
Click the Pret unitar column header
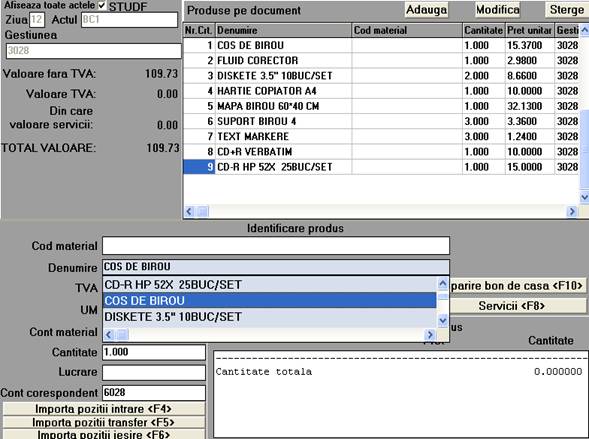tap(530, 30)
